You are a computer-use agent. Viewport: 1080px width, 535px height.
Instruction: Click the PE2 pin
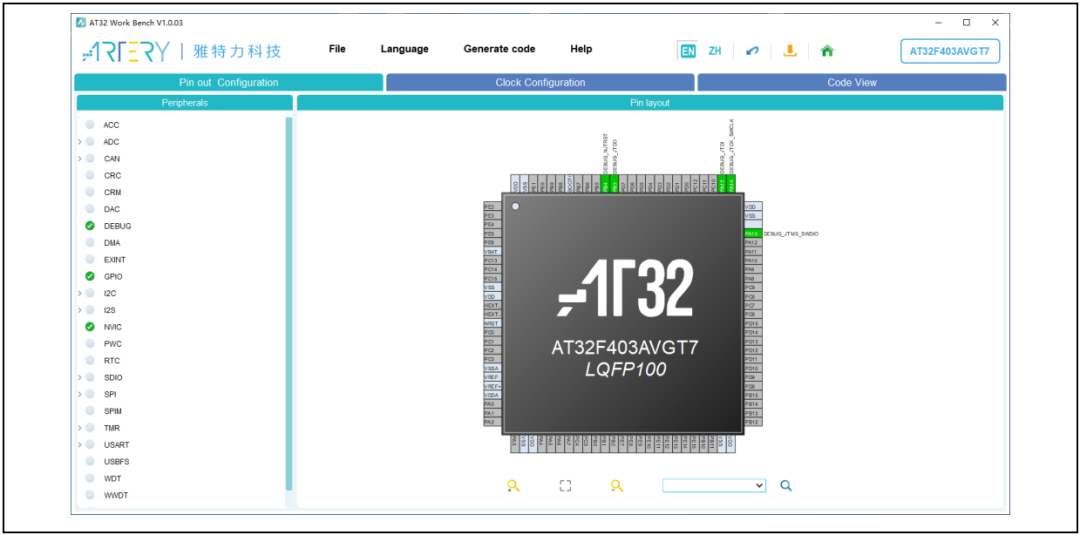pyautogui.click(x=492, y=207)
